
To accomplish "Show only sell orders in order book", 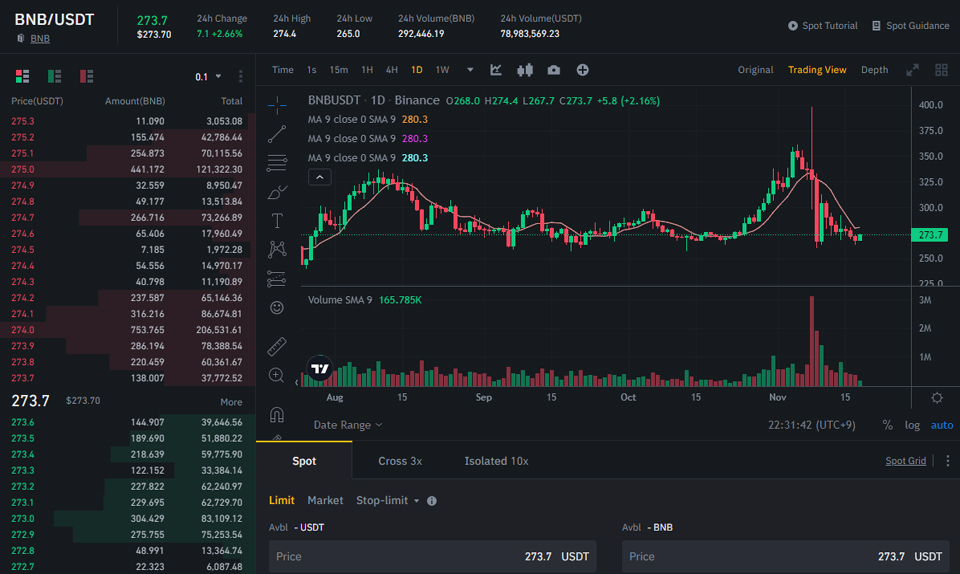I will click(x=87, y=76).
